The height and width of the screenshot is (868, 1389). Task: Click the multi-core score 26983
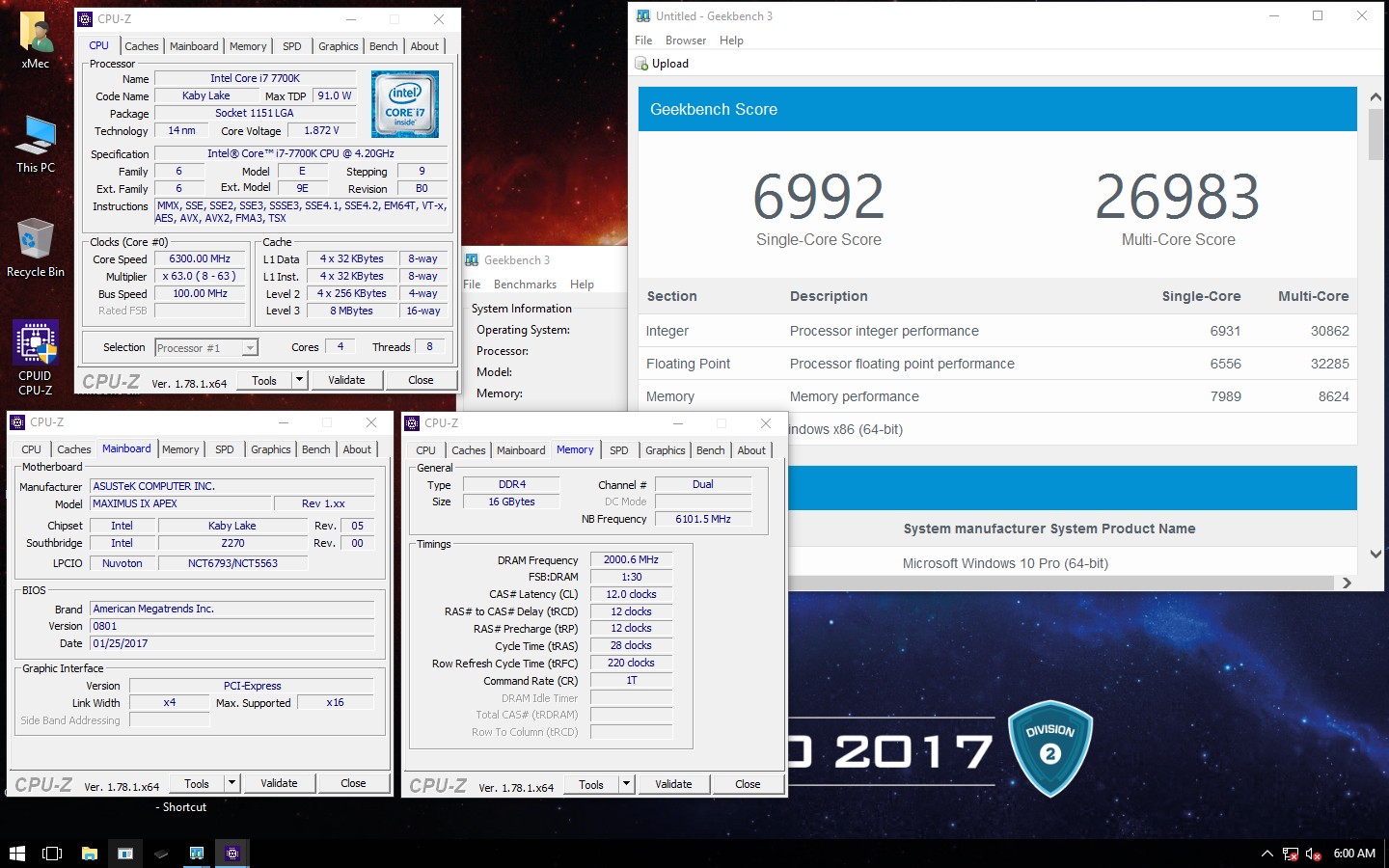tap(1178, 197)
